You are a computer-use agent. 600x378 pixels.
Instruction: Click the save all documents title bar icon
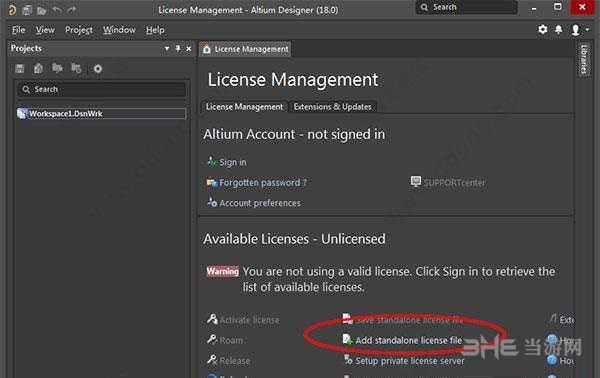coord(27,10)
